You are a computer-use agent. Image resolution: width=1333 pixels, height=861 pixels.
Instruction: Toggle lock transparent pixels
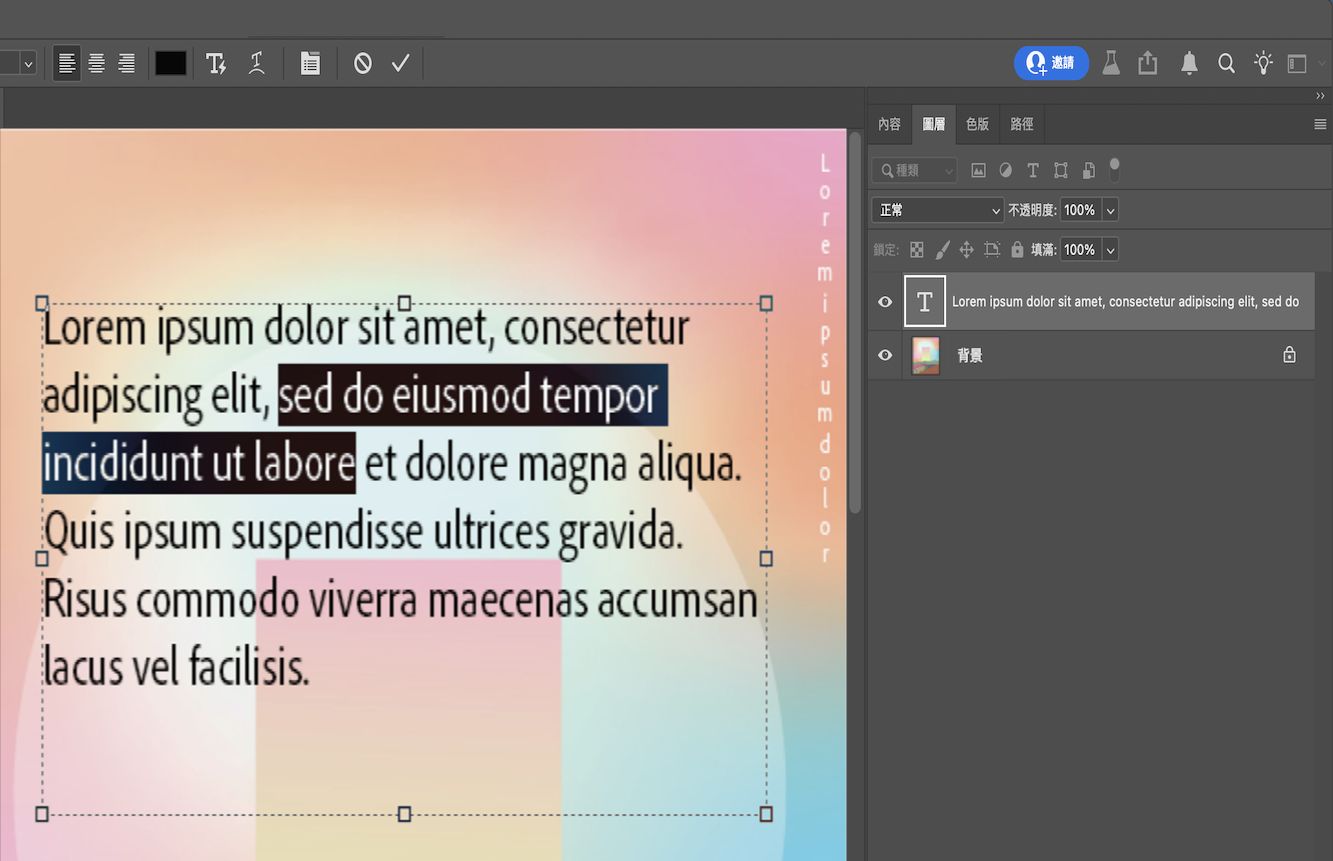[x=917, y=250]
